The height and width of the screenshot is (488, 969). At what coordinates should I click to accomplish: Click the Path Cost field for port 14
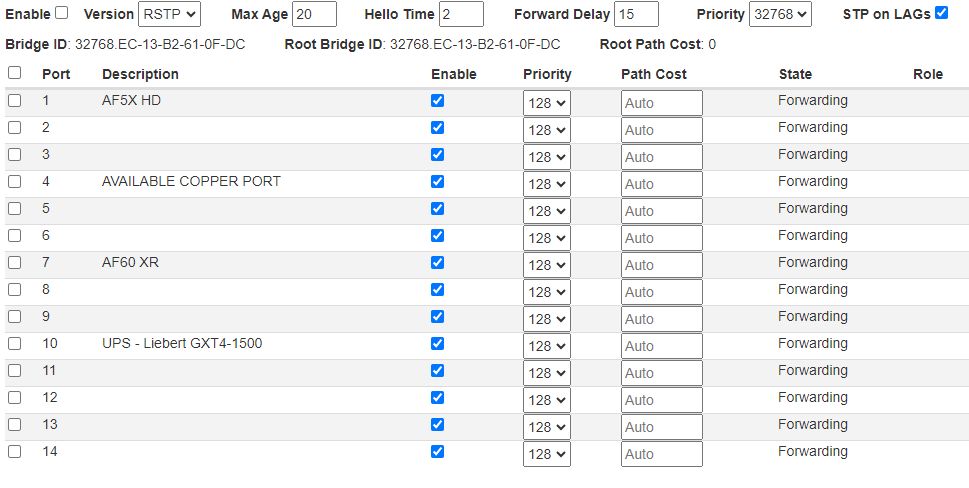(x=661, y=454)
